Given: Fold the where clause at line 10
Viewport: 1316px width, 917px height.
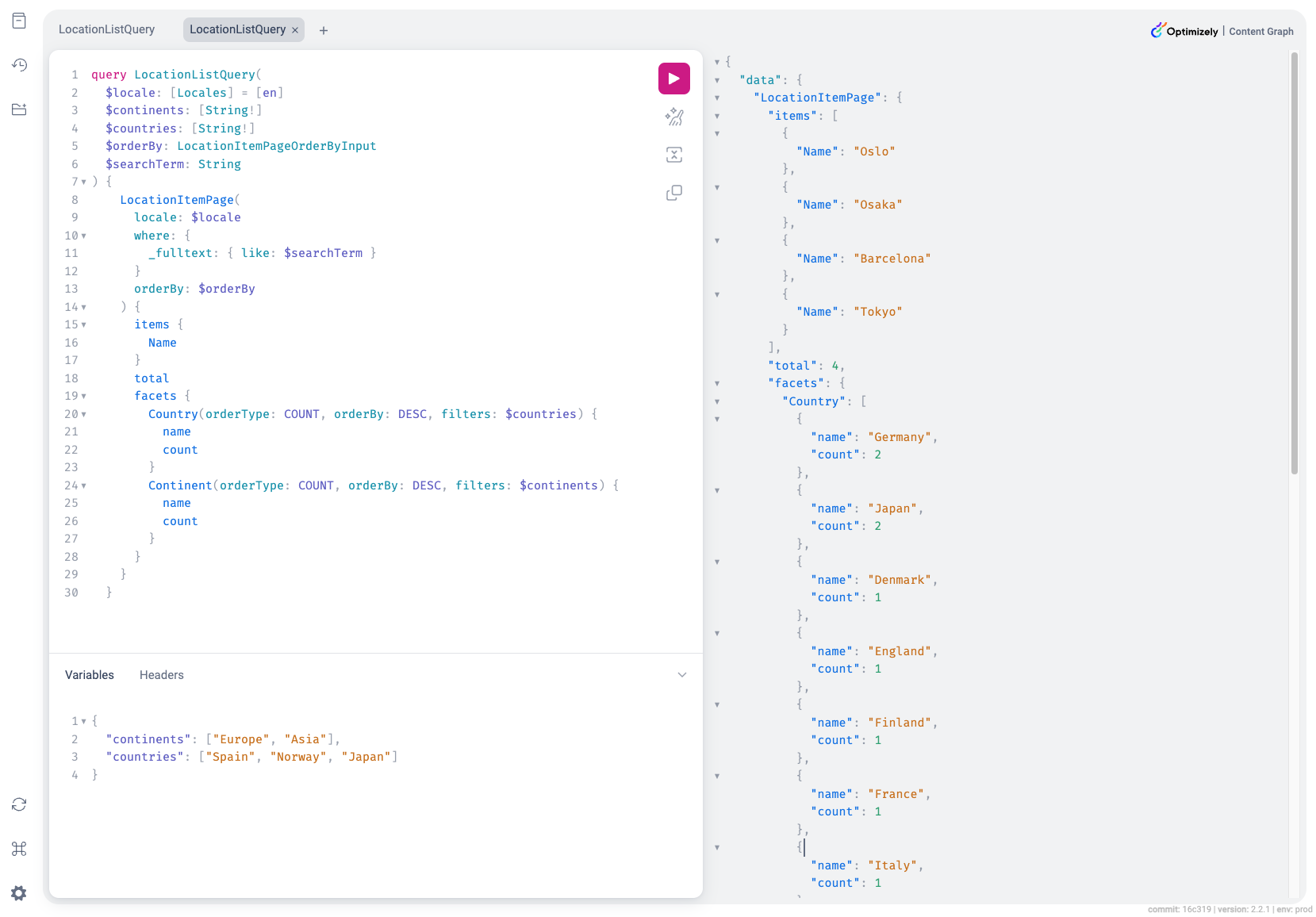Looking at the screenshot, I should [84, 236].
